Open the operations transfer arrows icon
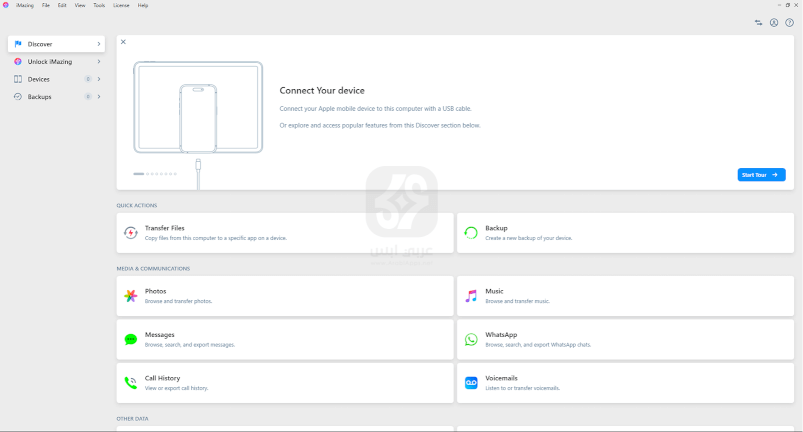The height and width of the screenshot is (432, 803). coord(759,22)
